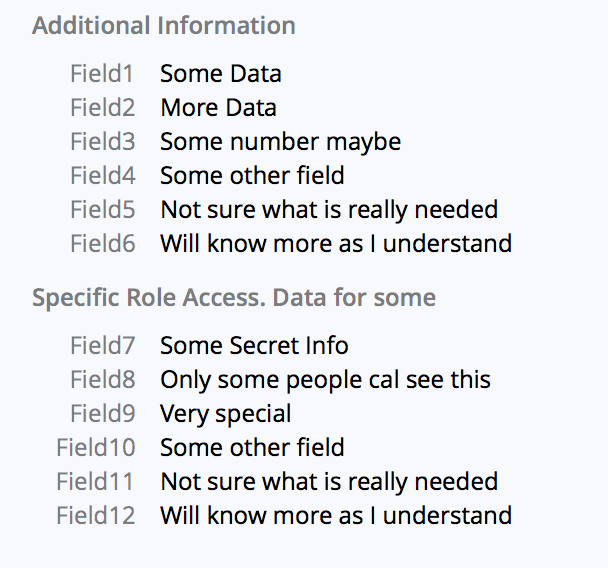Click Field6's Will know more as I understand
Viewport: 608px width, 568px height.
336,243
